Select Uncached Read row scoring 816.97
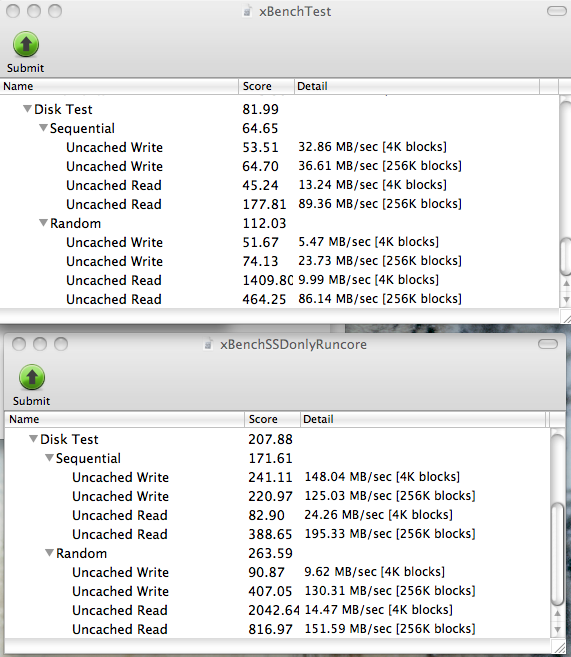The width and height of the screenshot is (571, 657). tap(277, 629)
